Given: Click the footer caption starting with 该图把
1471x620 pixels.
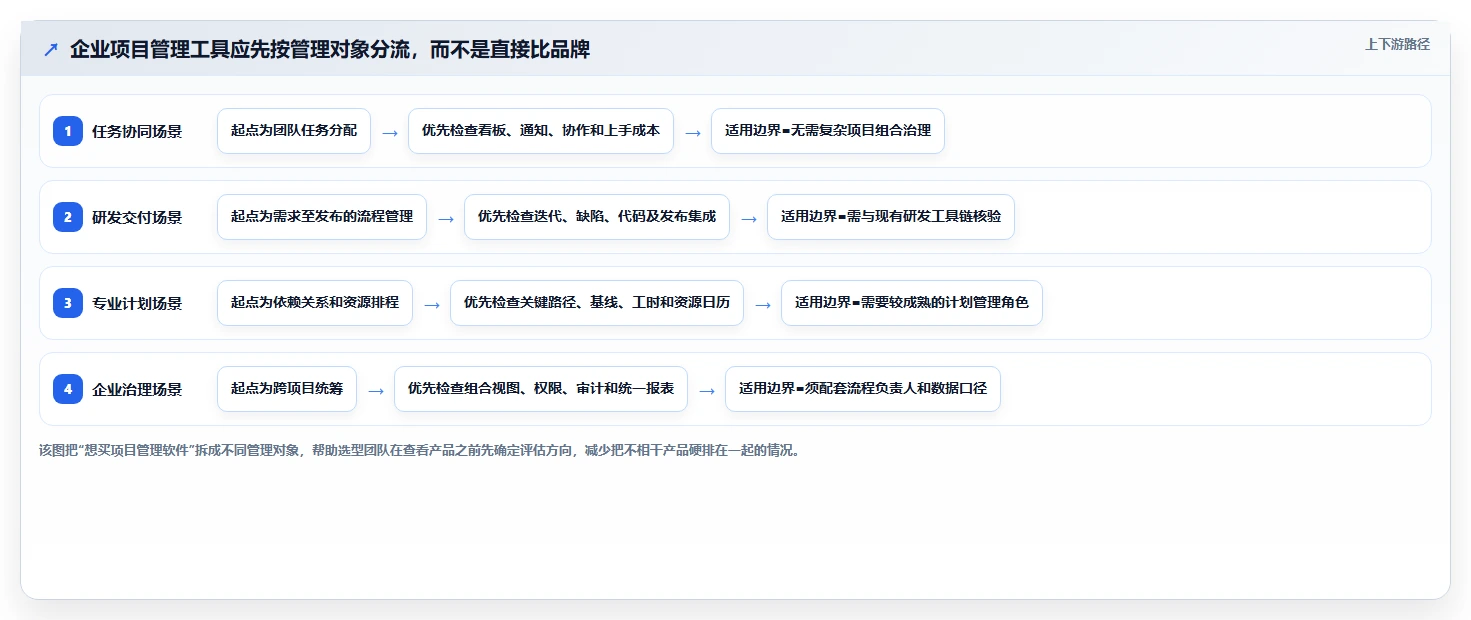Looking at the screenshot, I should [x=419, y=451].
